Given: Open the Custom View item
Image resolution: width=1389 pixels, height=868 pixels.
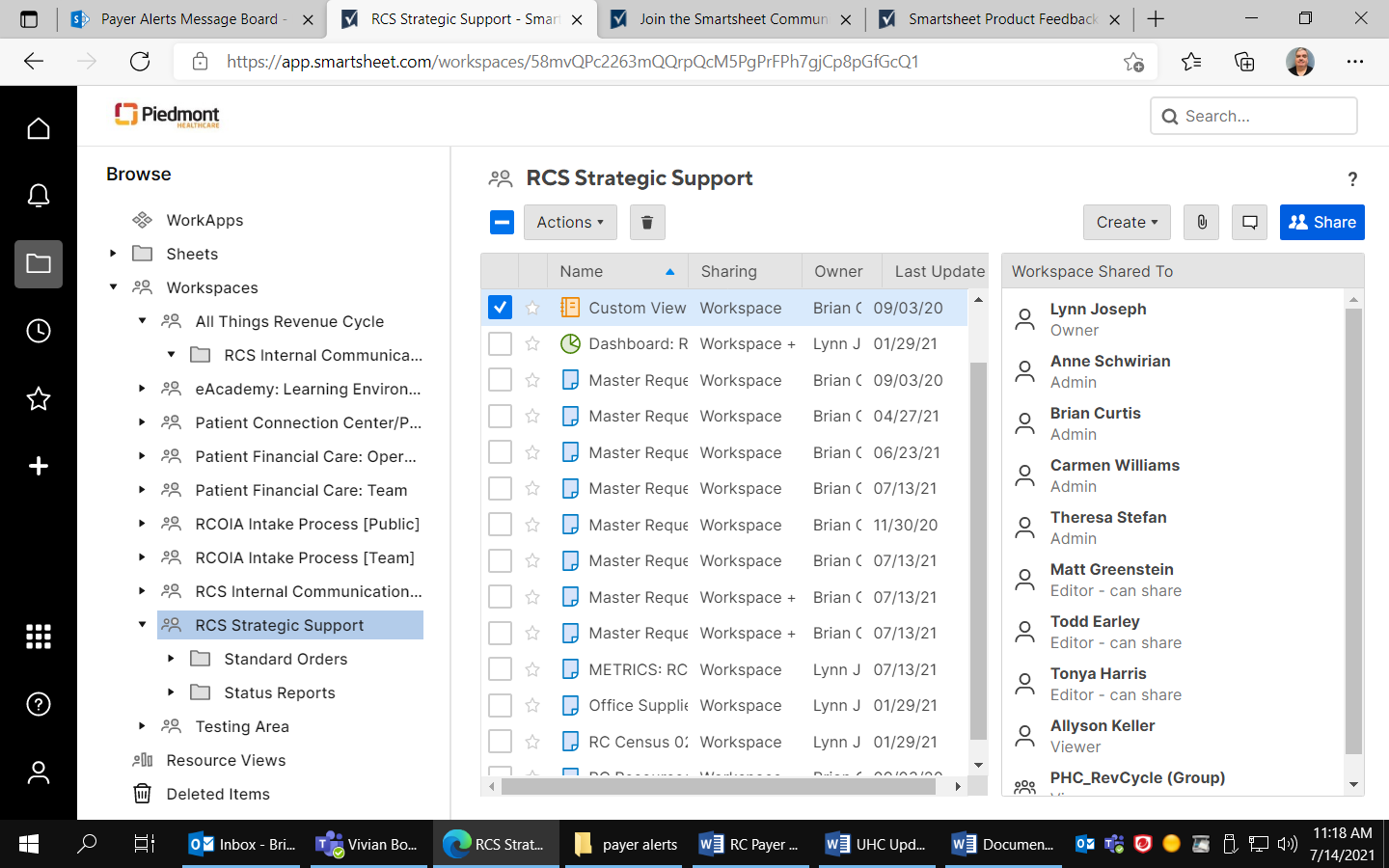Looking at the screenshot, I should [637, 308].
